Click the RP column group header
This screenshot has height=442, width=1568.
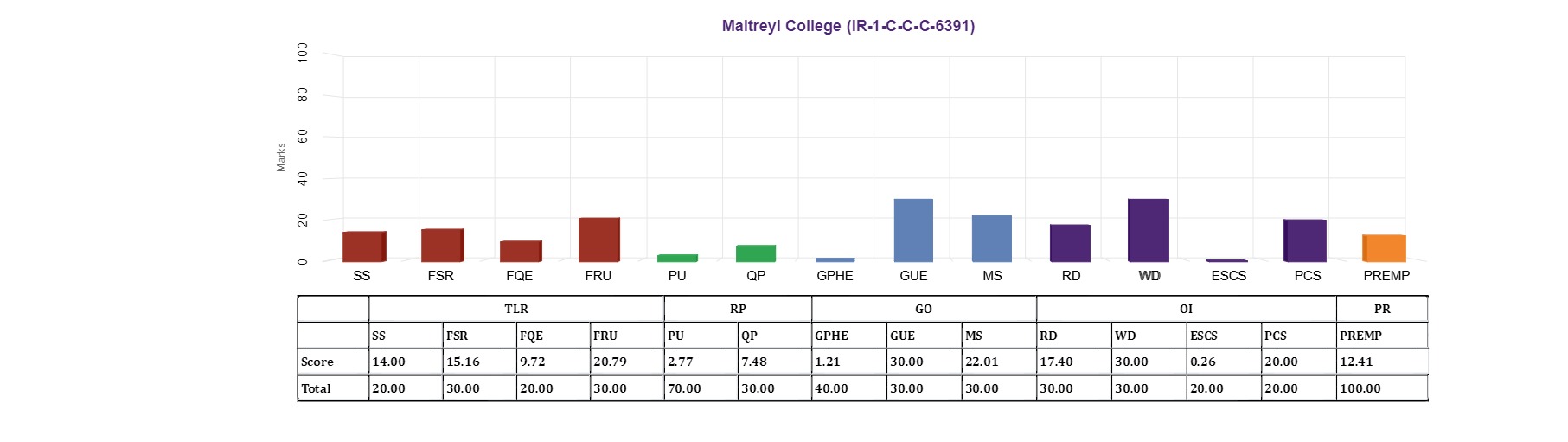tap(738, 309)
